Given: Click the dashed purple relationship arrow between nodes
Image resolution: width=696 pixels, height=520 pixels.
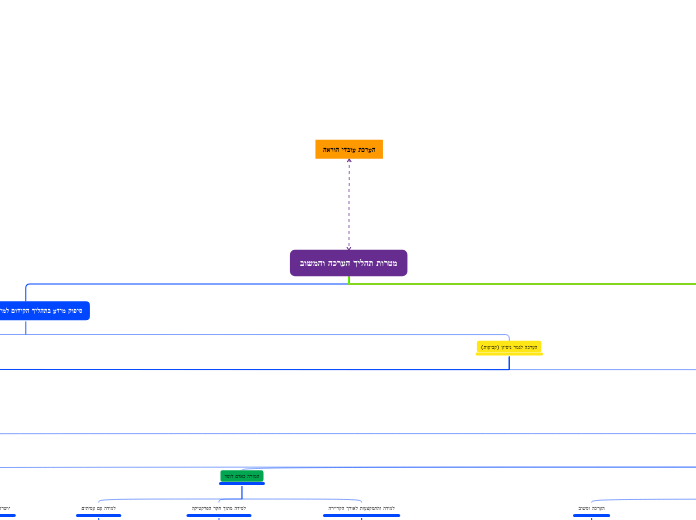Looking at the screenshot, I should tap(349, 204).
